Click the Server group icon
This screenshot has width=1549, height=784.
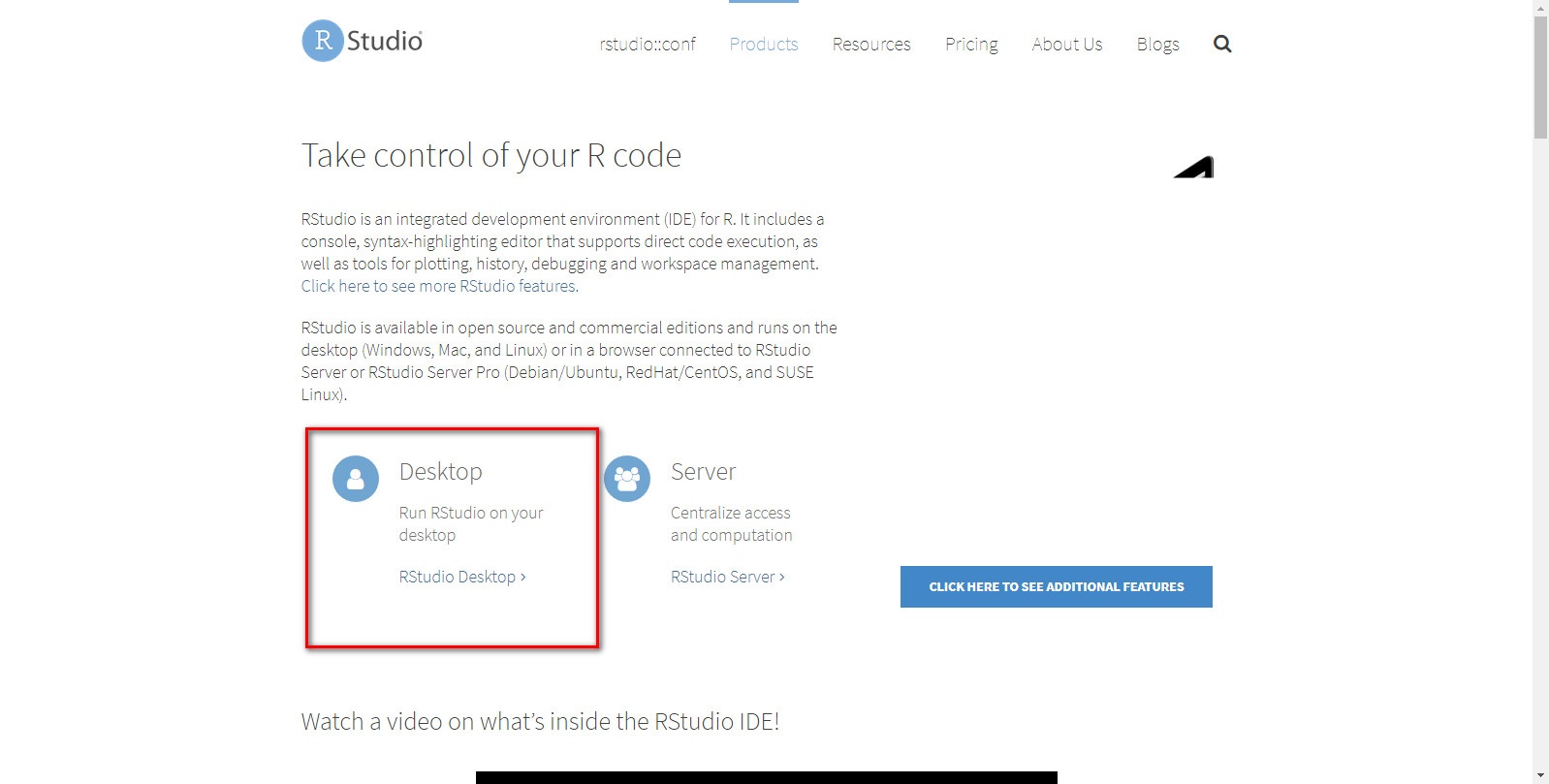coord(627,479)
